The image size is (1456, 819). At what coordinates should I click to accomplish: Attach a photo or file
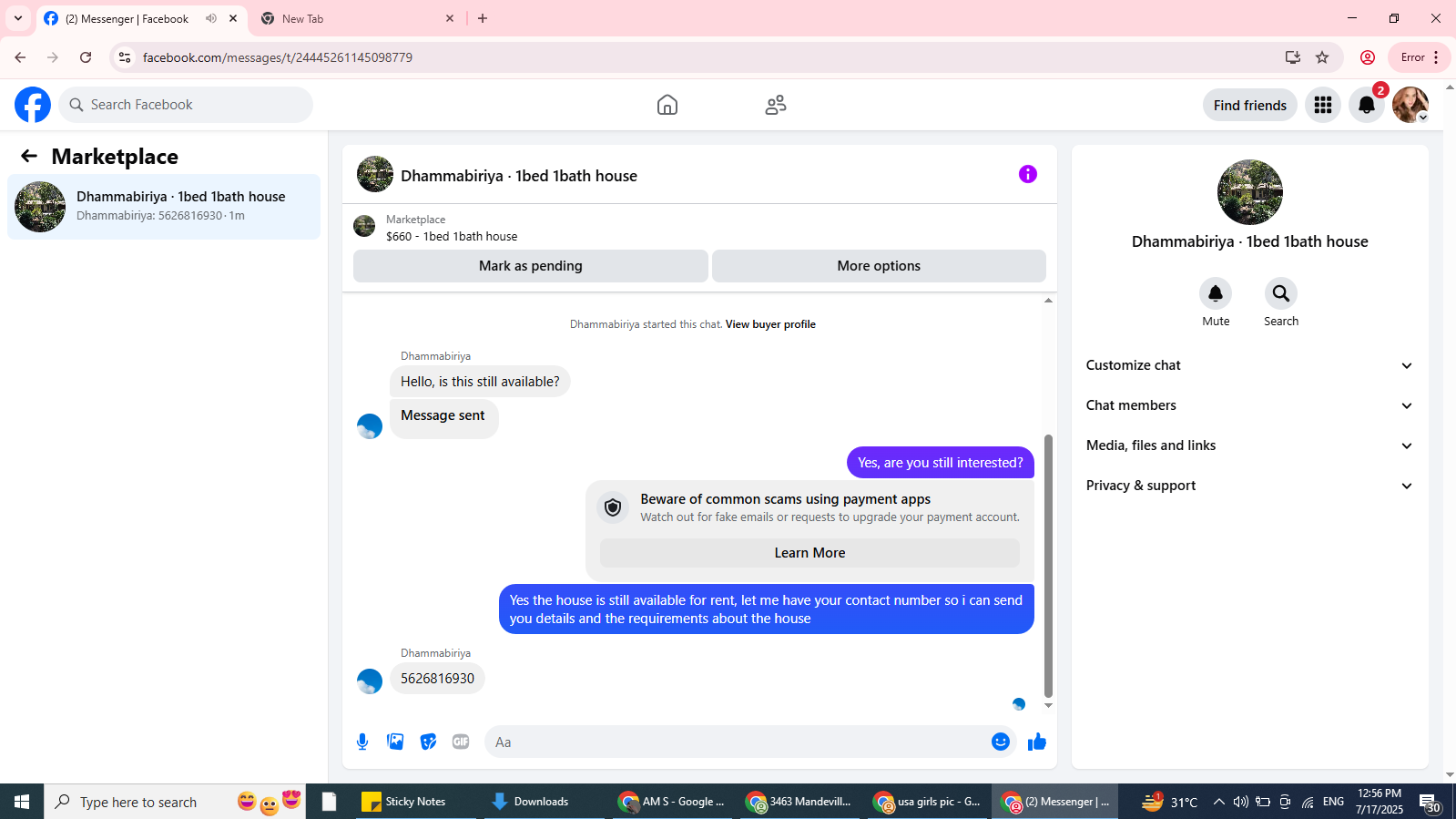pos(395,742)
